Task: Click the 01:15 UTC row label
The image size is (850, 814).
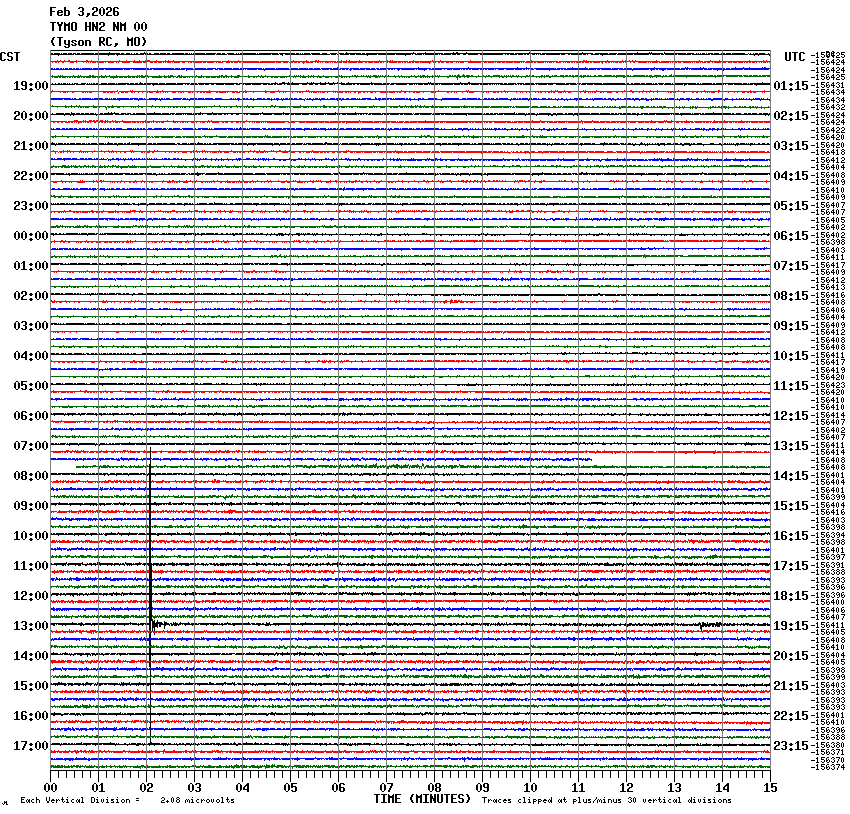Action: point(791,86)
